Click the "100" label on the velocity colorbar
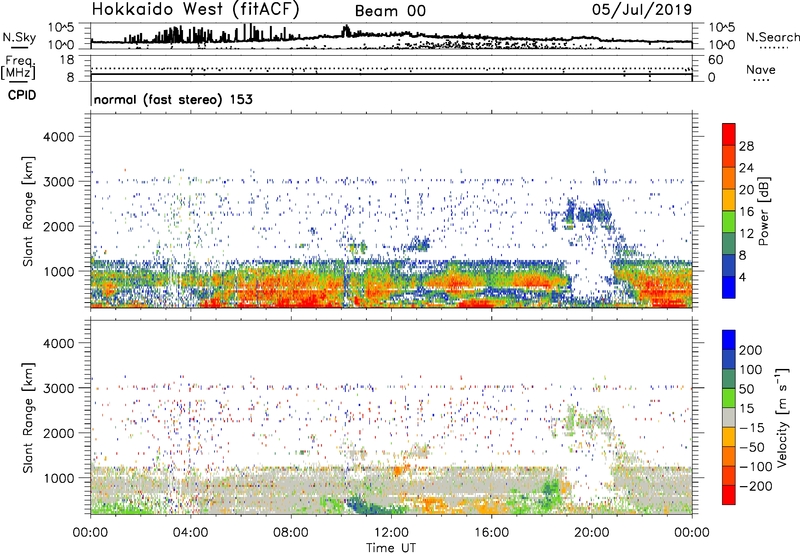This screenshot has width=800, height=554. (x=750, y=370)
